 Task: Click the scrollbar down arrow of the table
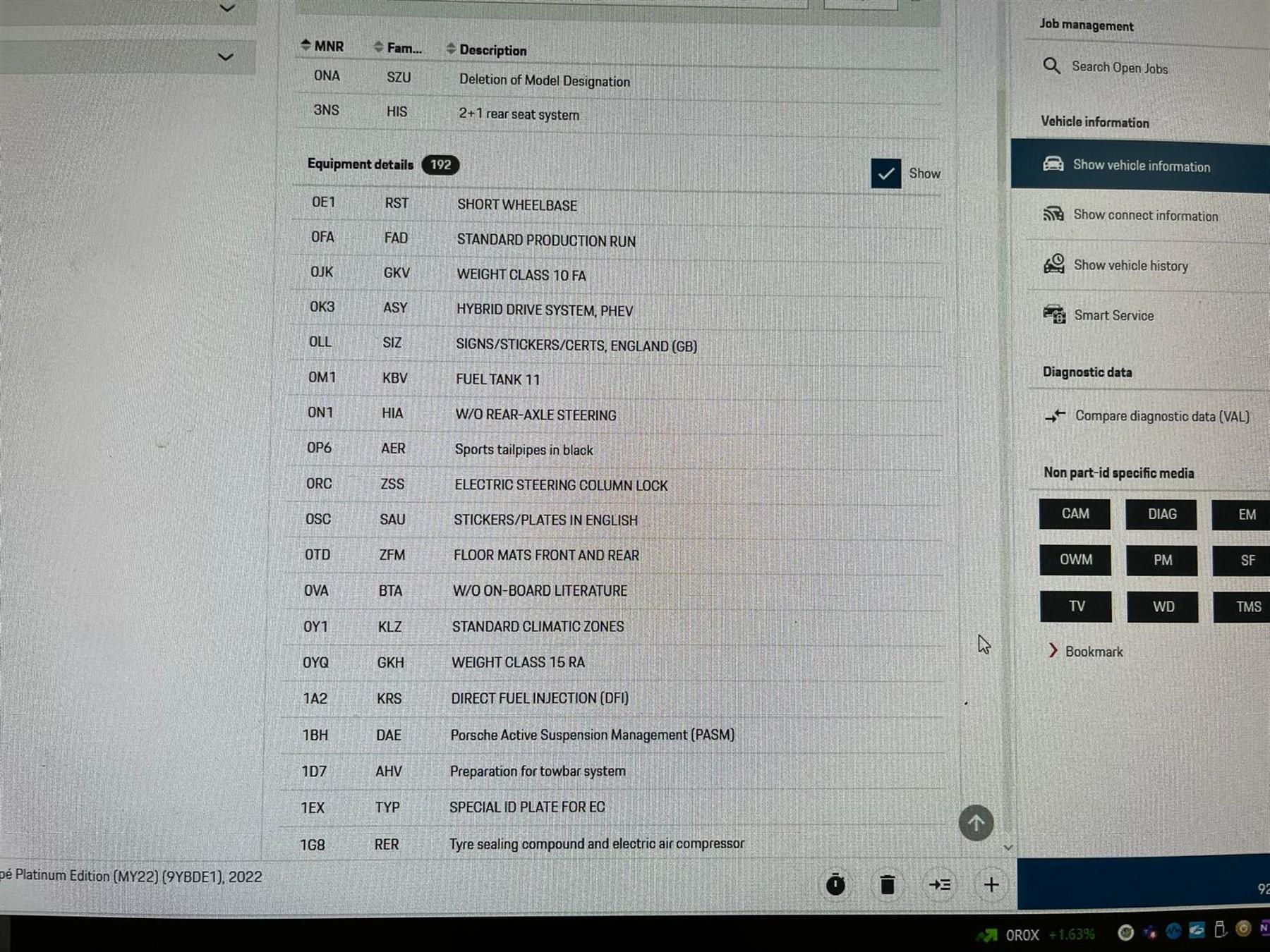tap(1008, 847)
